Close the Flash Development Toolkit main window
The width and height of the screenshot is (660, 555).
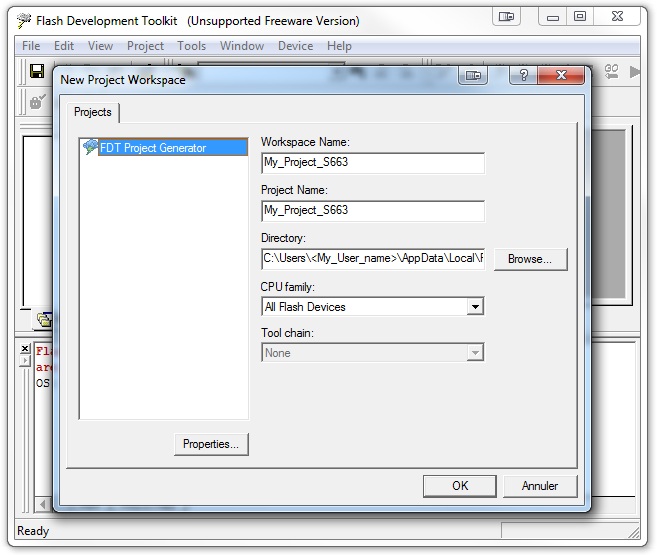[x=617, y=17]
